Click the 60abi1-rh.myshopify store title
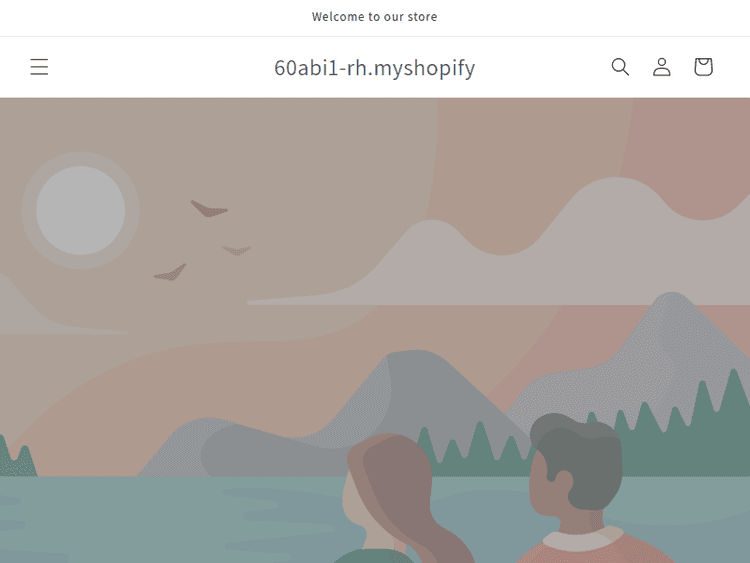 pyautogui.click(x=375, y=67)
